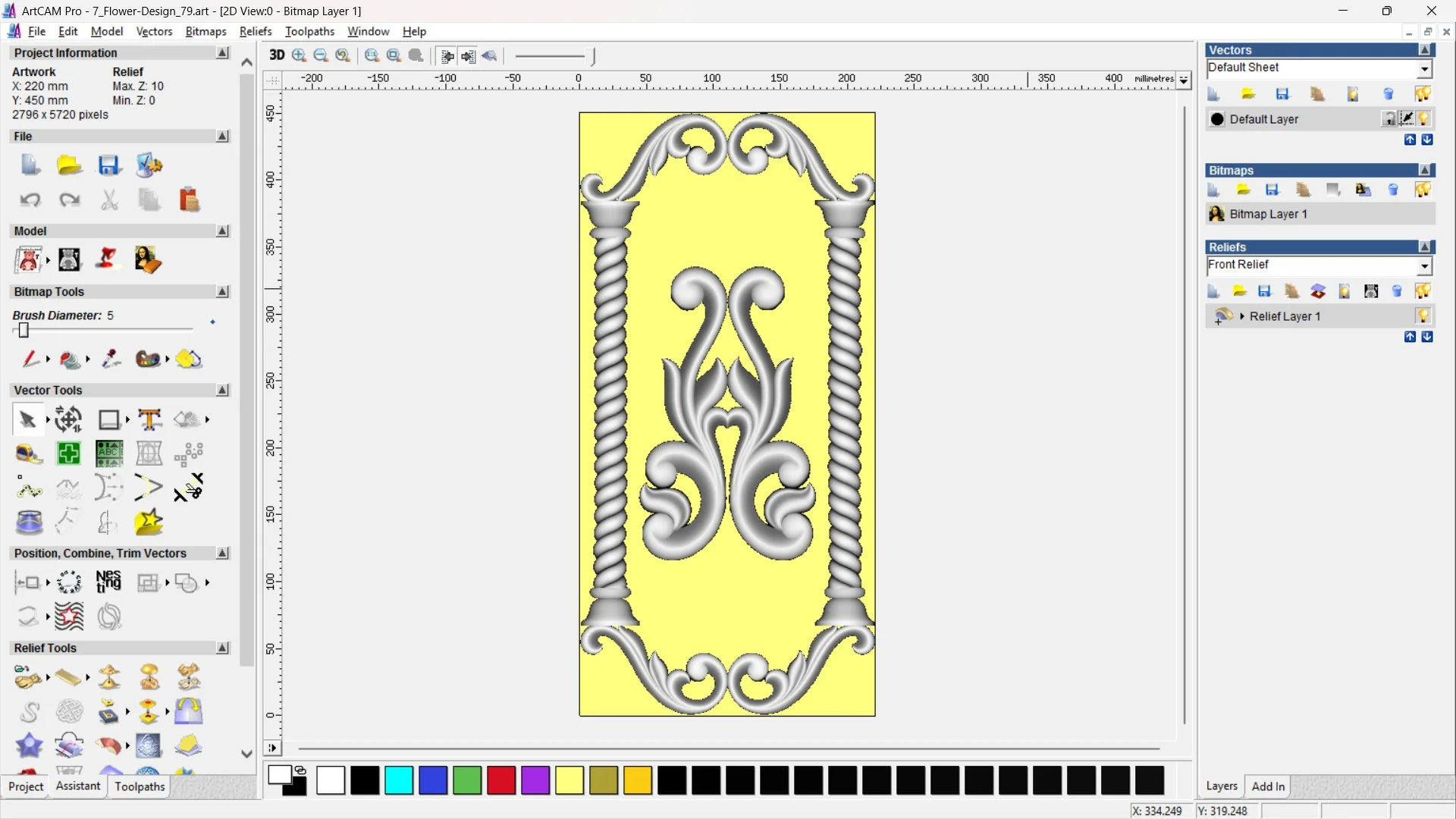The width and height of the screenshot is (1456, 819).
Task: Toggle visibility lightbulb of Default Layer
Action: click(1424, 119)
